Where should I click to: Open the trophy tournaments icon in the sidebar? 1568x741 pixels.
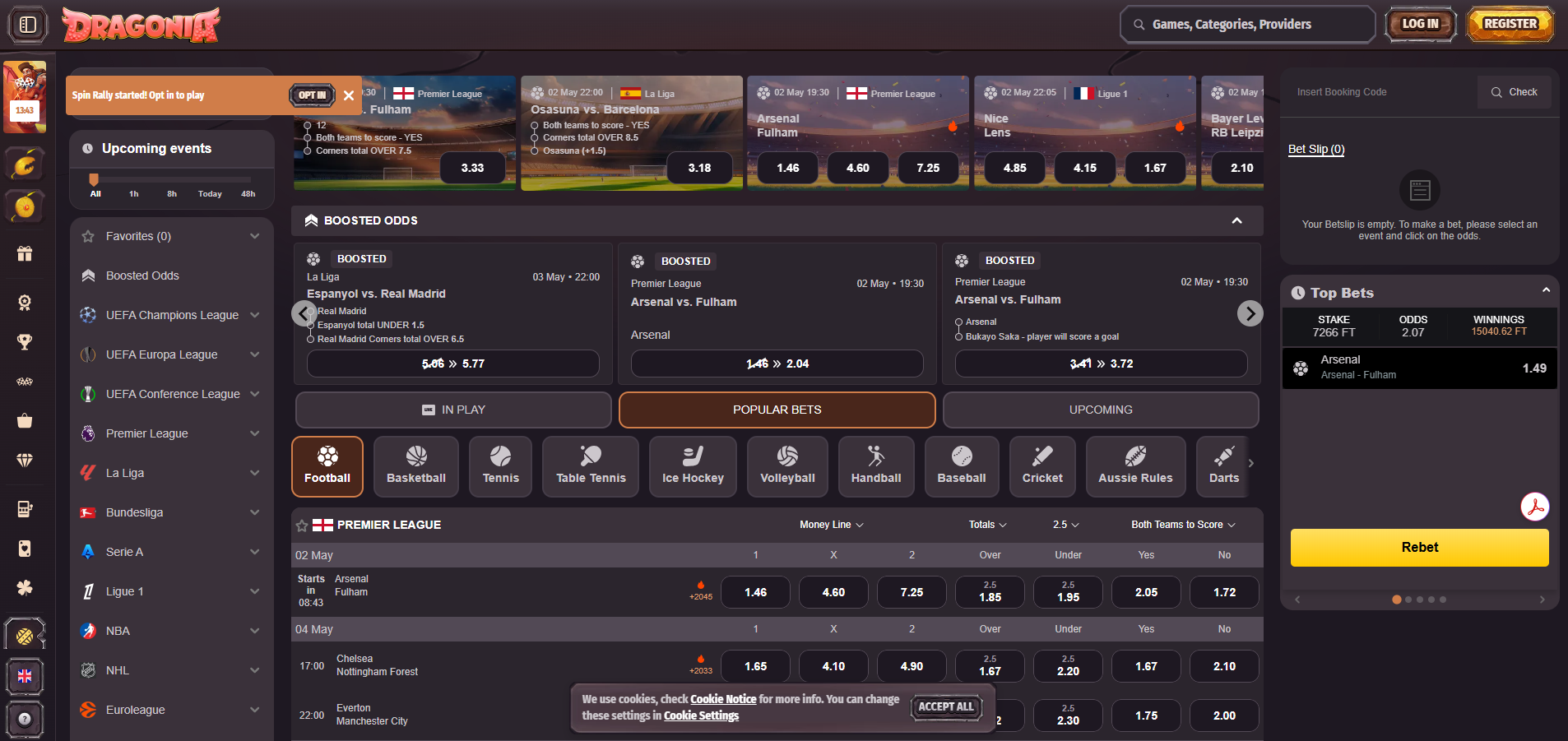click(x=25, y=341)
